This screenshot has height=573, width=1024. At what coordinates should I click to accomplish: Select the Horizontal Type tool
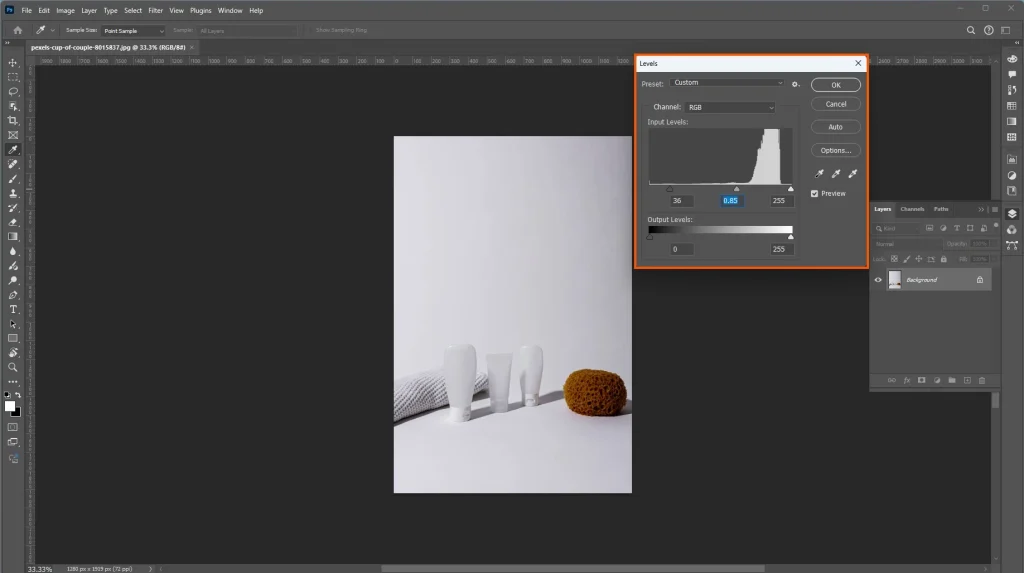(12, 310)
